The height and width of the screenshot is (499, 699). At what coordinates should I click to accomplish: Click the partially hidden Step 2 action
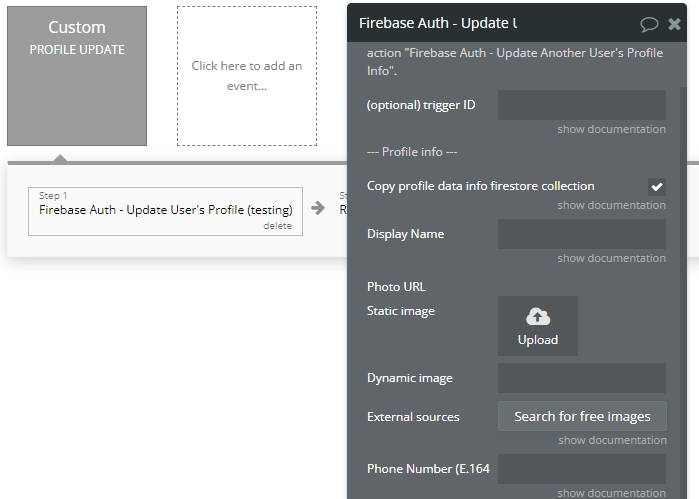(342, 203)
